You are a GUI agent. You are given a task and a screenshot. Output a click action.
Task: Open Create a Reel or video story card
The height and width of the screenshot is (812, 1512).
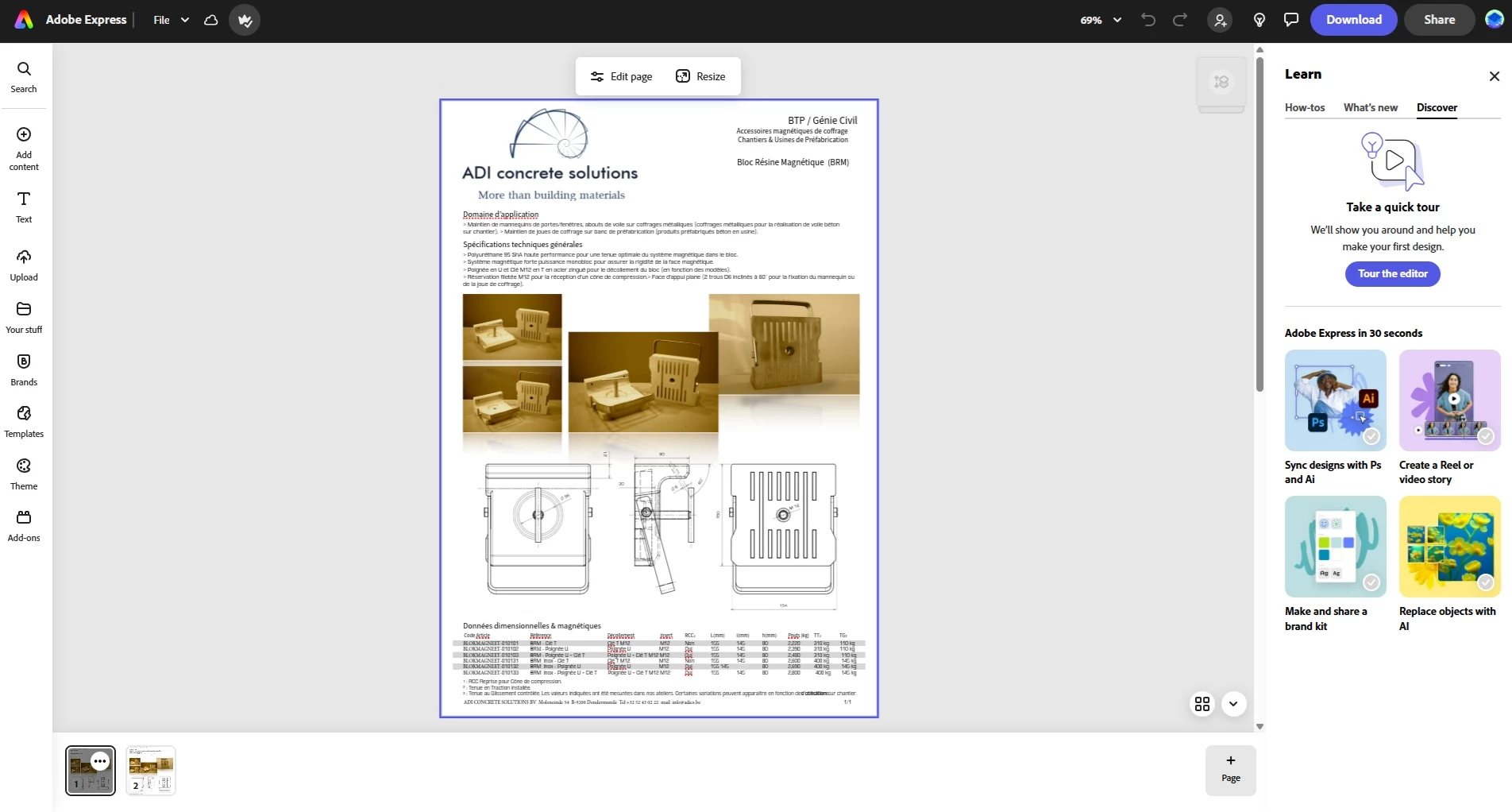click(1450, 417)
